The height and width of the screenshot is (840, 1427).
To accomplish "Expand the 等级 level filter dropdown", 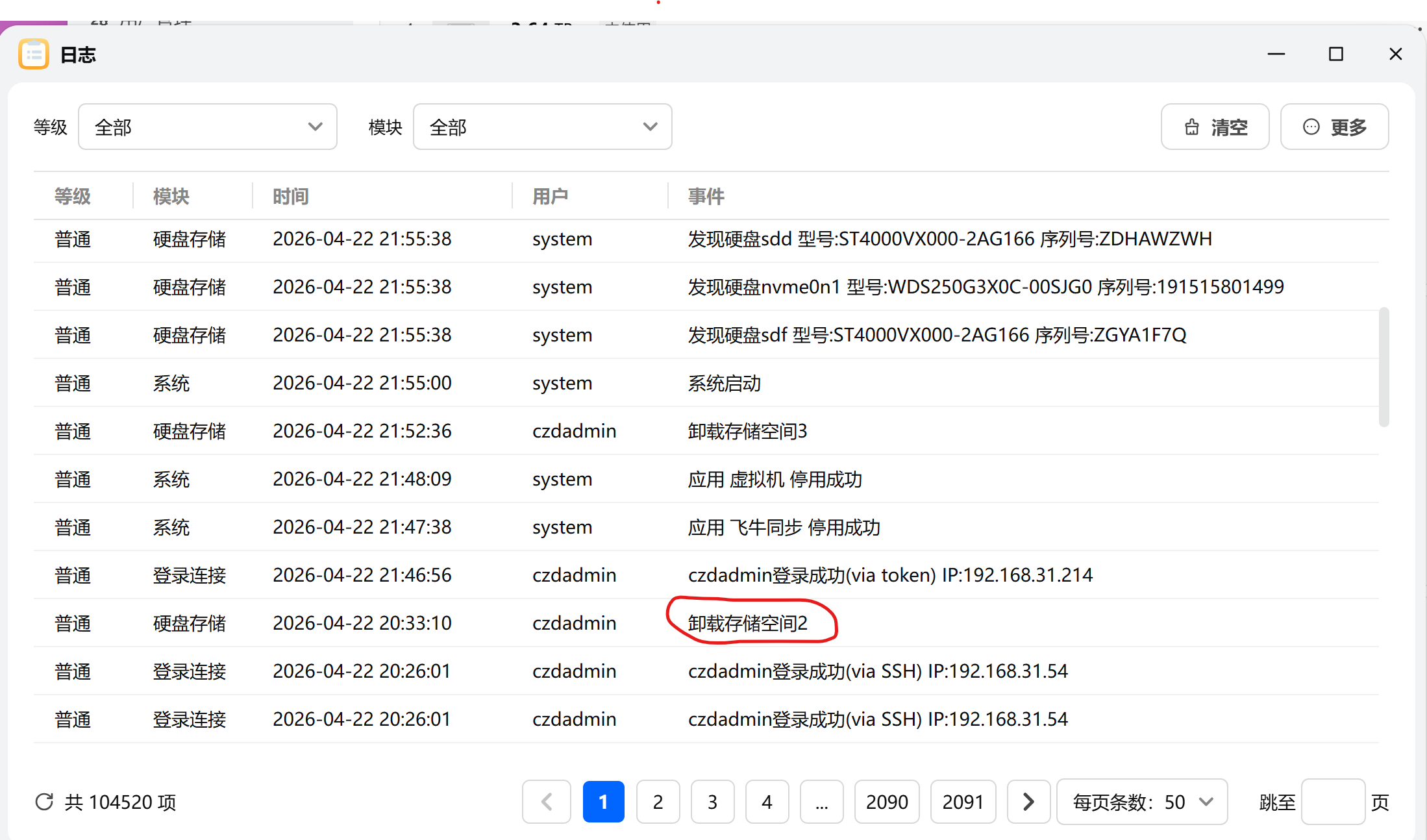I will (207, 127).
